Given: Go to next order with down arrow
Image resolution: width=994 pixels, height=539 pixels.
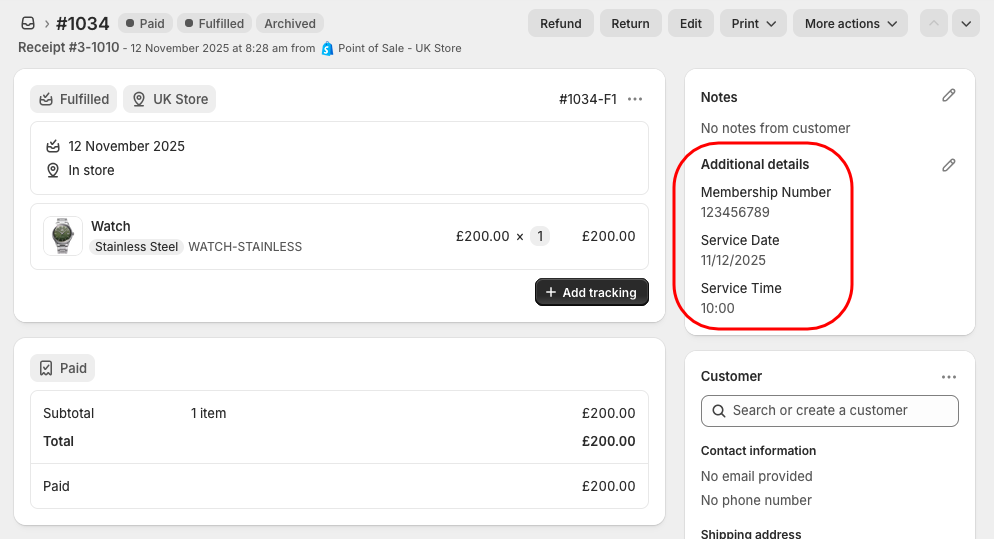Looking at the screenshot, I should point(965,23).
